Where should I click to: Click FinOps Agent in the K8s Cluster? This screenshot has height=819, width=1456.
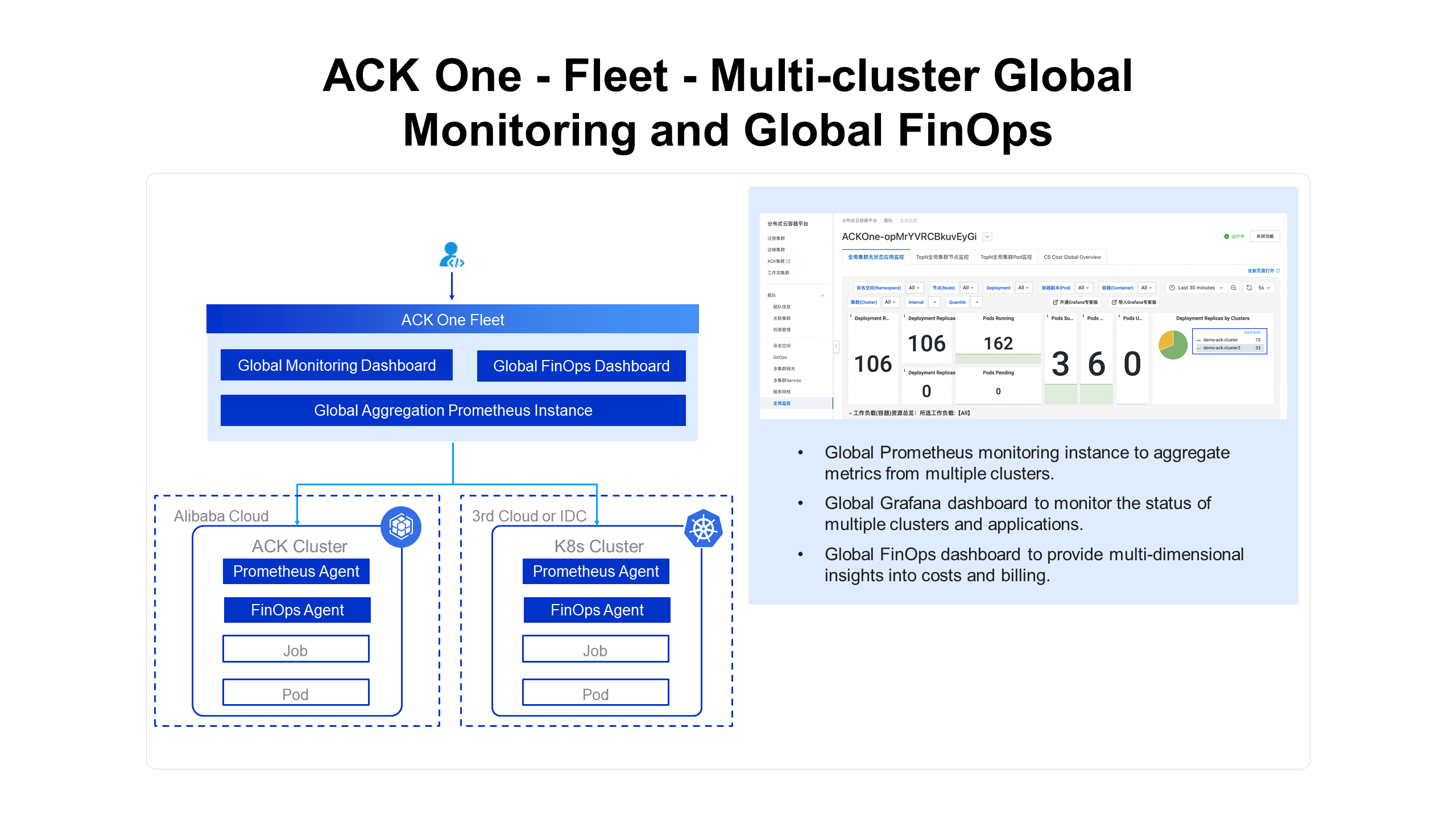(597, 610)
